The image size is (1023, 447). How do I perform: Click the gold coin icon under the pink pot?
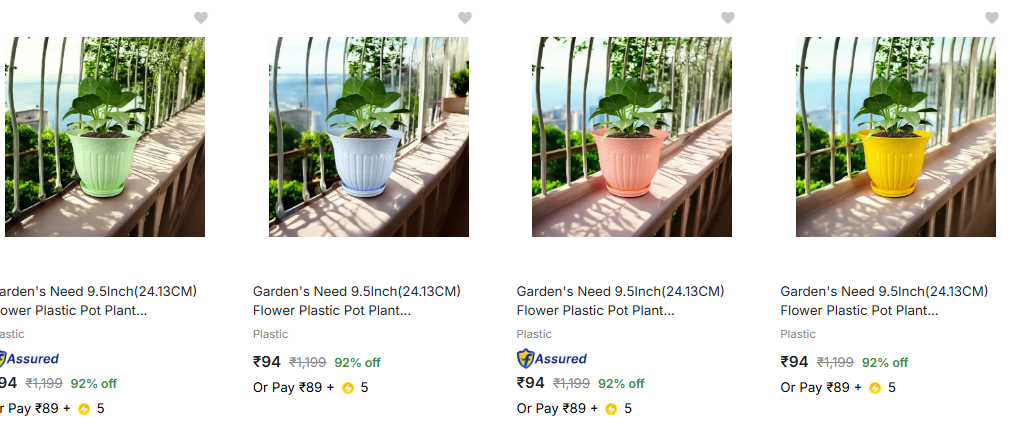(612, 409)
